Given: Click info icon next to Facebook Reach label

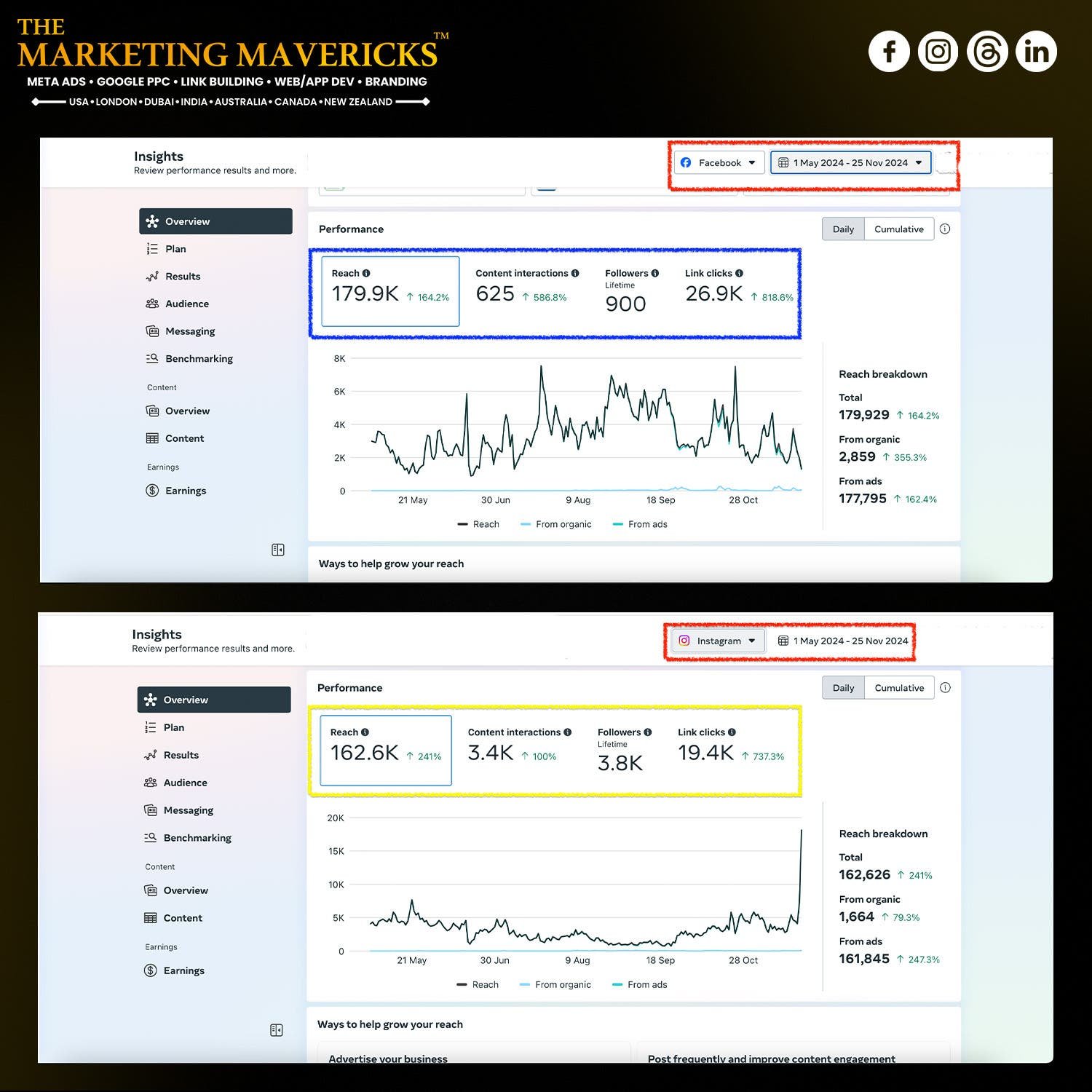Looking at the screenshot, I should (366, 273).
